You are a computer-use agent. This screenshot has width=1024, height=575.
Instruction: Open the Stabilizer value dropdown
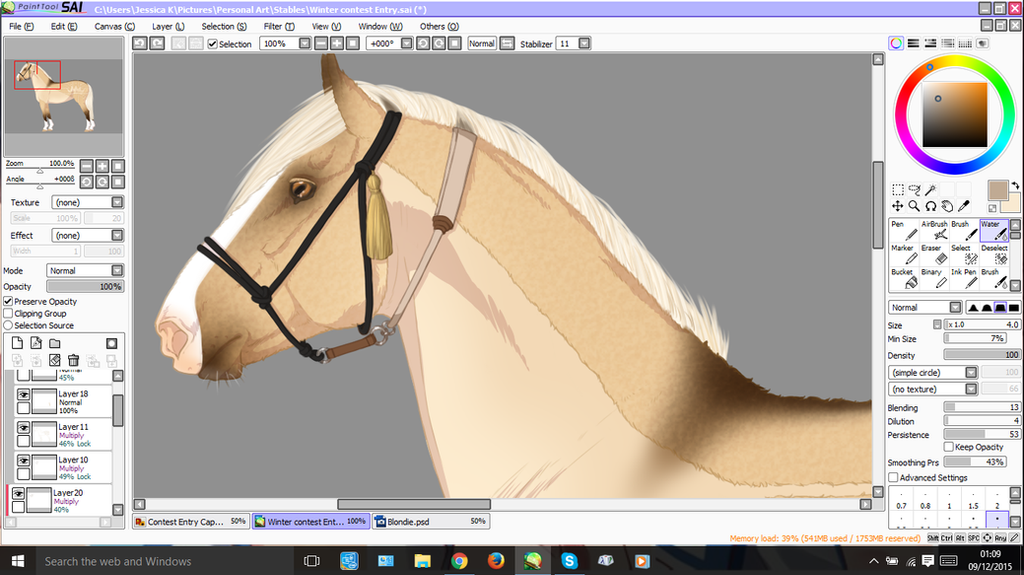584,44
